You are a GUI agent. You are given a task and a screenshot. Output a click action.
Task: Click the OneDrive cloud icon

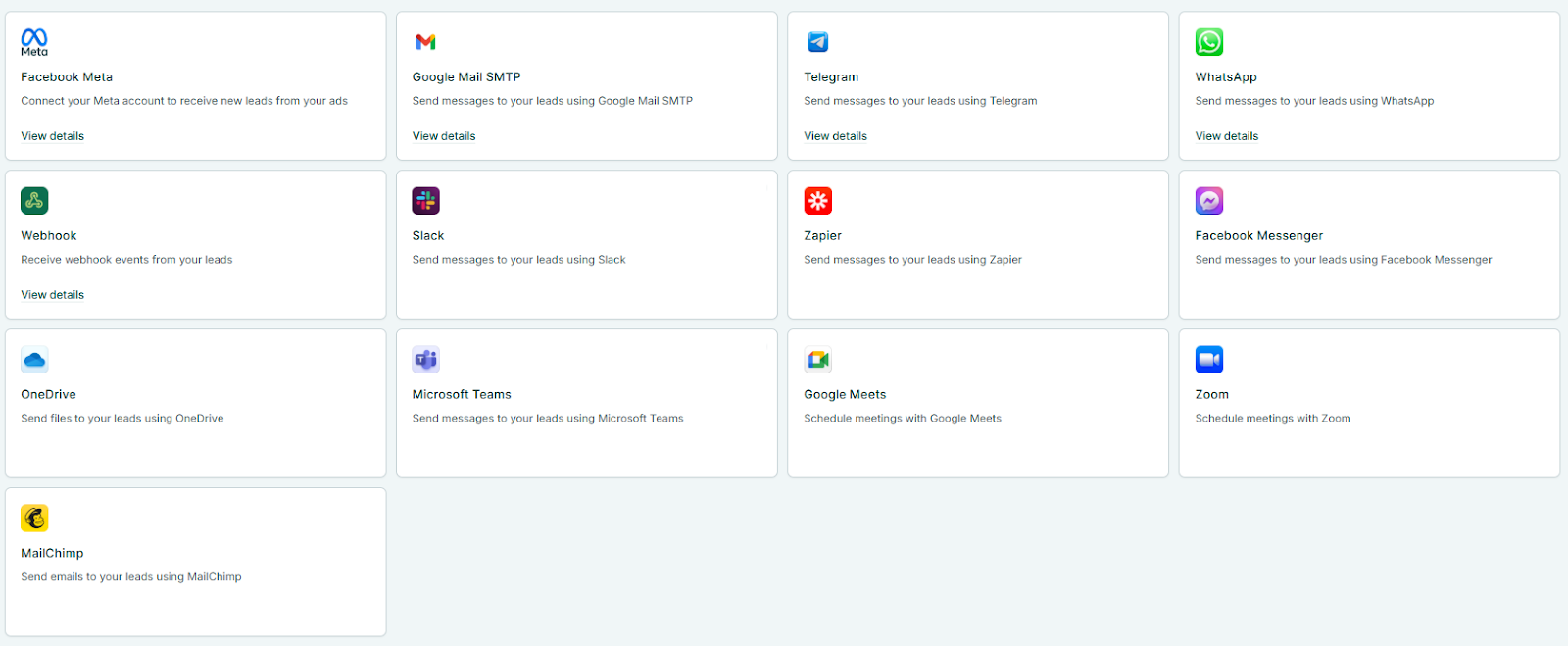pyautogui.click(x=34, y=360)
